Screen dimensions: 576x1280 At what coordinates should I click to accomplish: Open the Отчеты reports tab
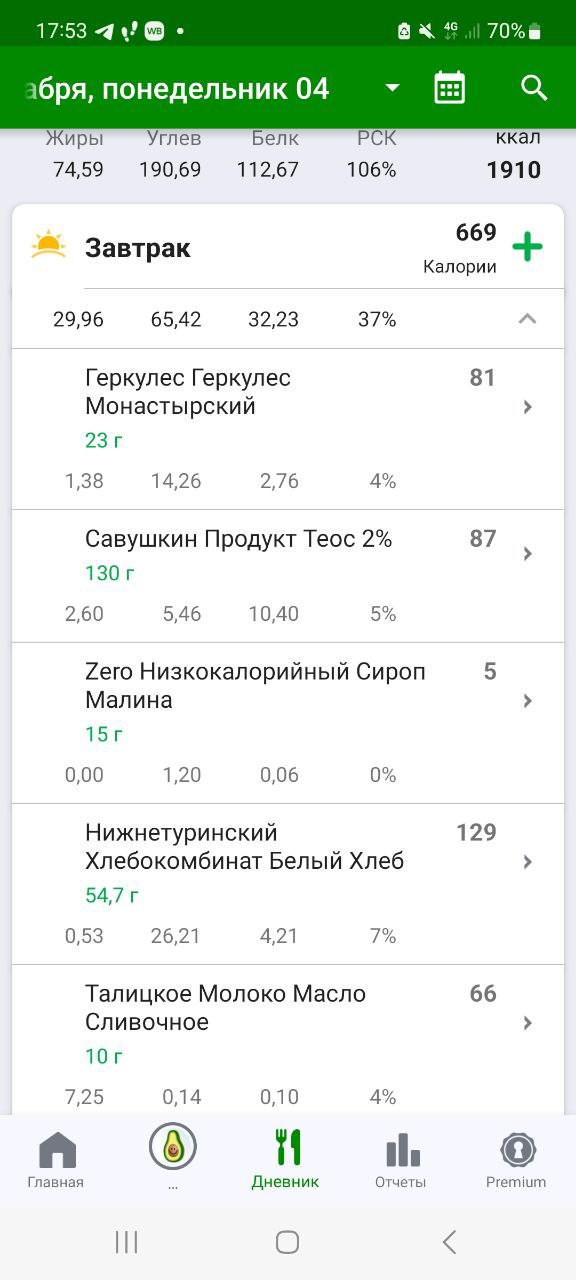(x=401, y=1160)
